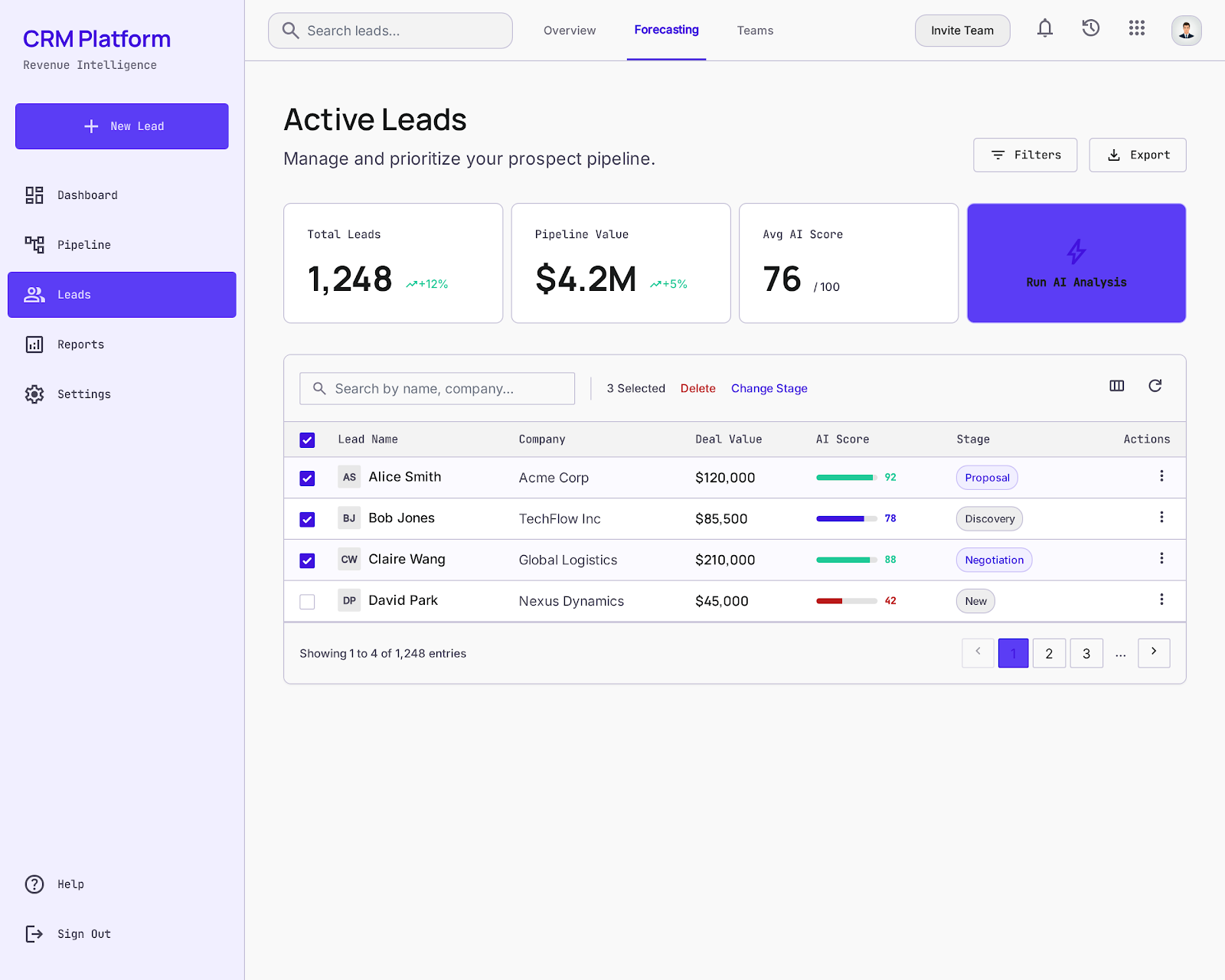Open actions menu for Claire Wang
The image size is (1225, 980).
[x=1161, y=559]
